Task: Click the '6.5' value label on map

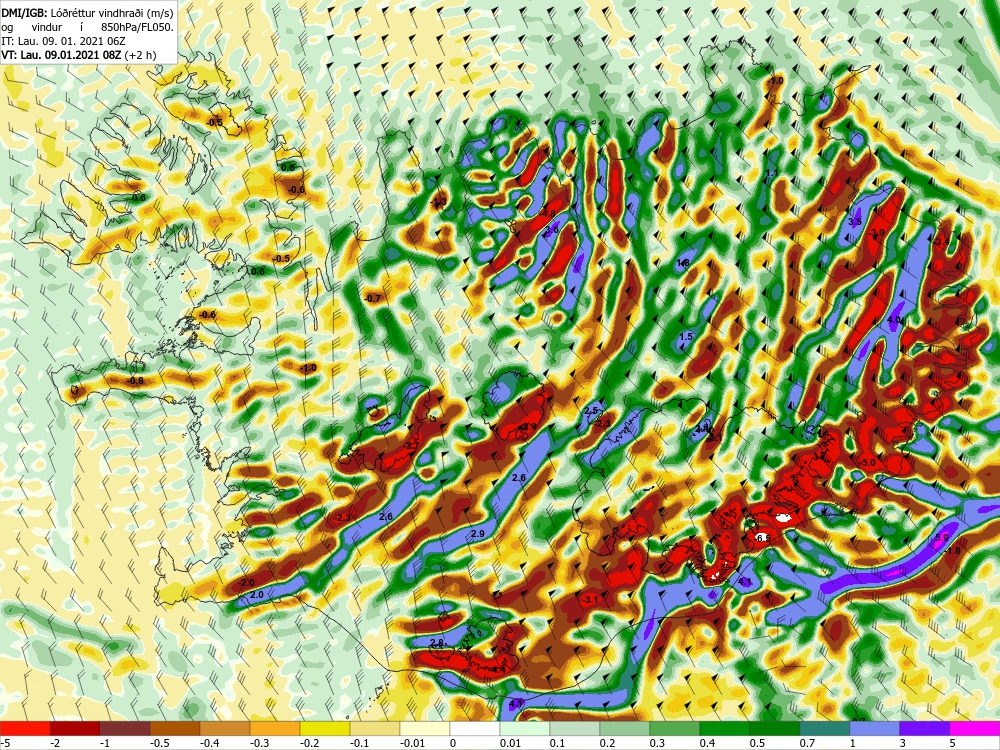Action: click(763, 538)
